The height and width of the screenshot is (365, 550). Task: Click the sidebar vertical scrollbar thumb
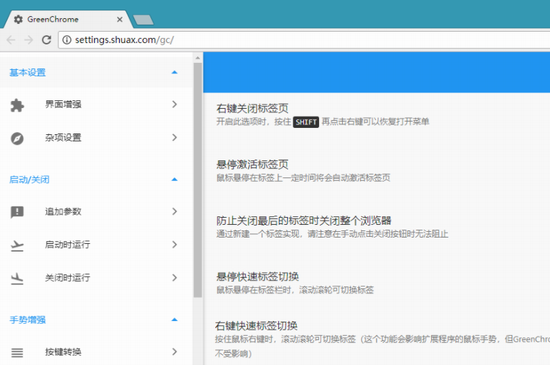[197, 180]
